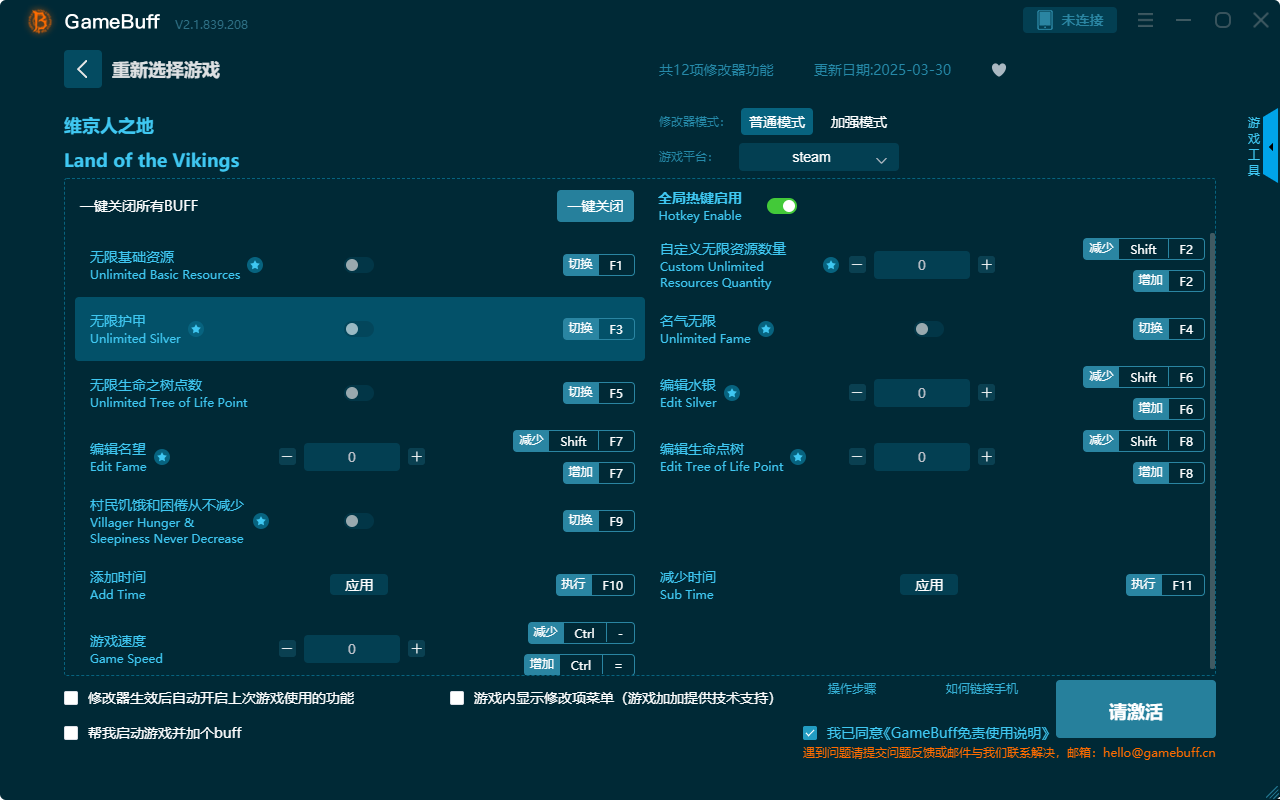Click Shift F7 decrease hotkey for Edit Fame
This screenshot has height=800, width=1280.
[574, 441]
